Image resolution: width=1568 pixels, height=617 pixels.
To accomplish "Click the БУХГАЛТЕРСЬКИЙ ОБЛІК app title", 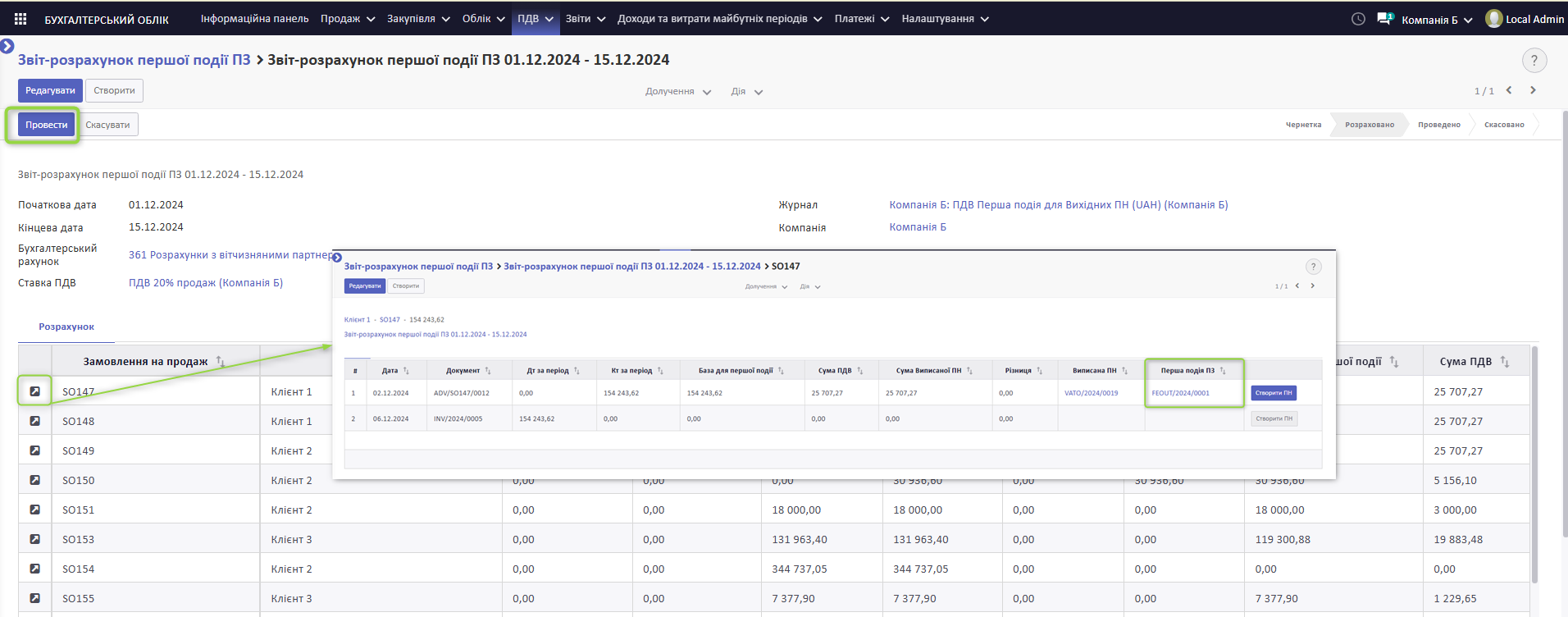I will tap(107, 20).
